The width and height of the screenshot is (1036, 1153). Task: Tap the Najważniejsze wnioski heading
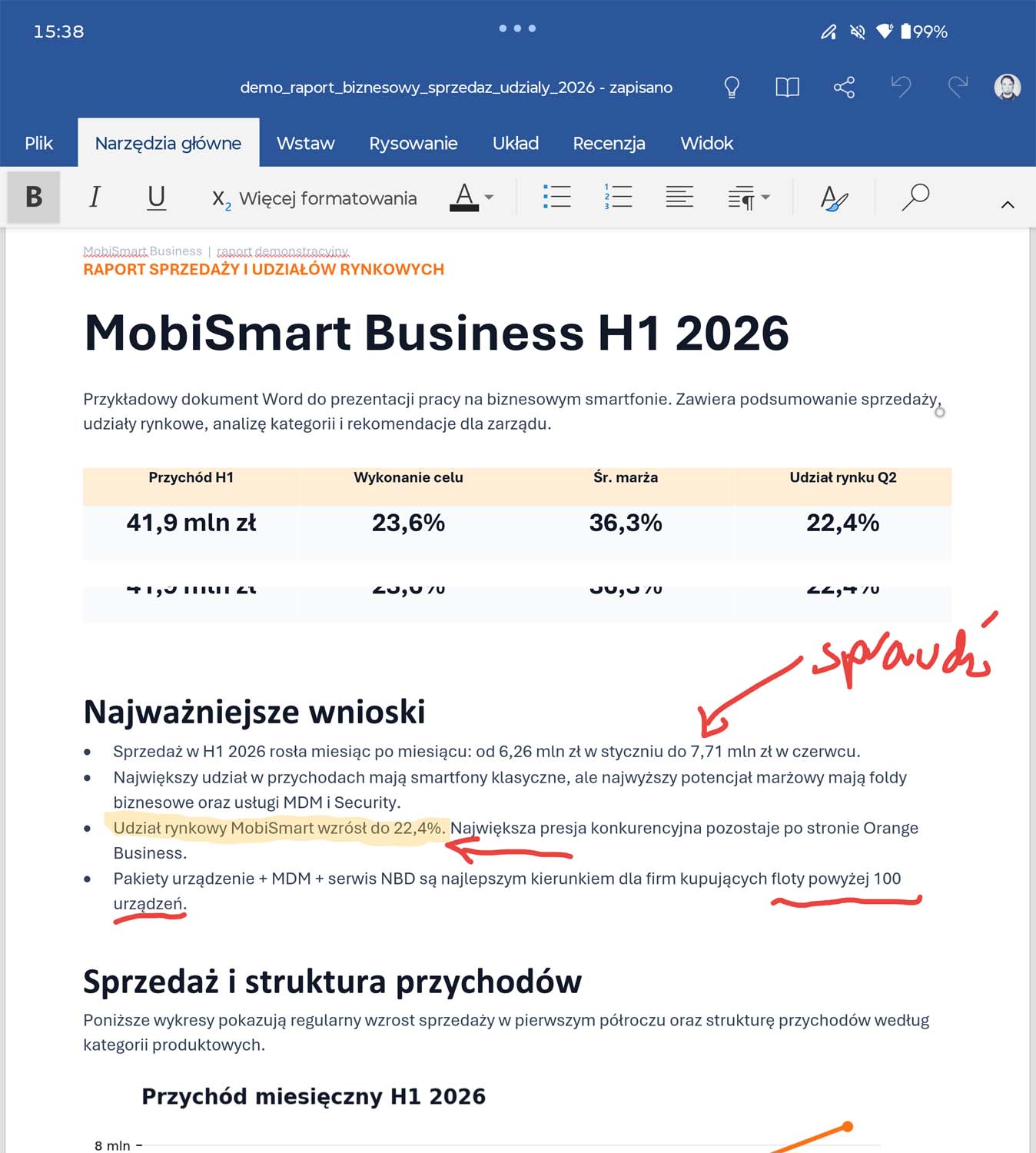coord(254,712)
